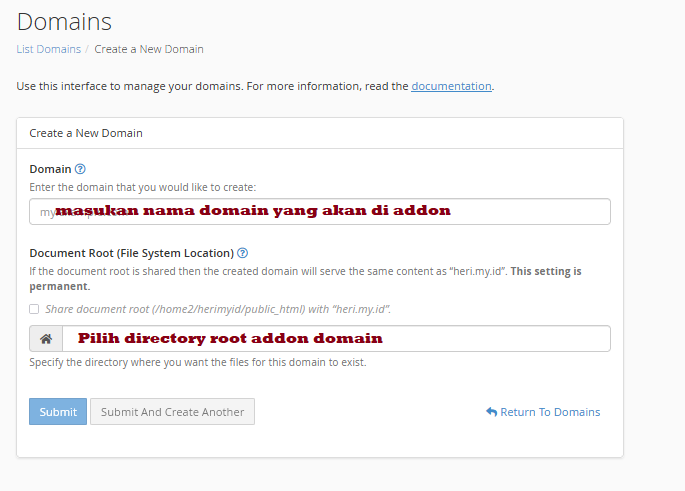Click Submit And Create Another button
The width and height of the screenshot is (685, 491).
[172, 412]
